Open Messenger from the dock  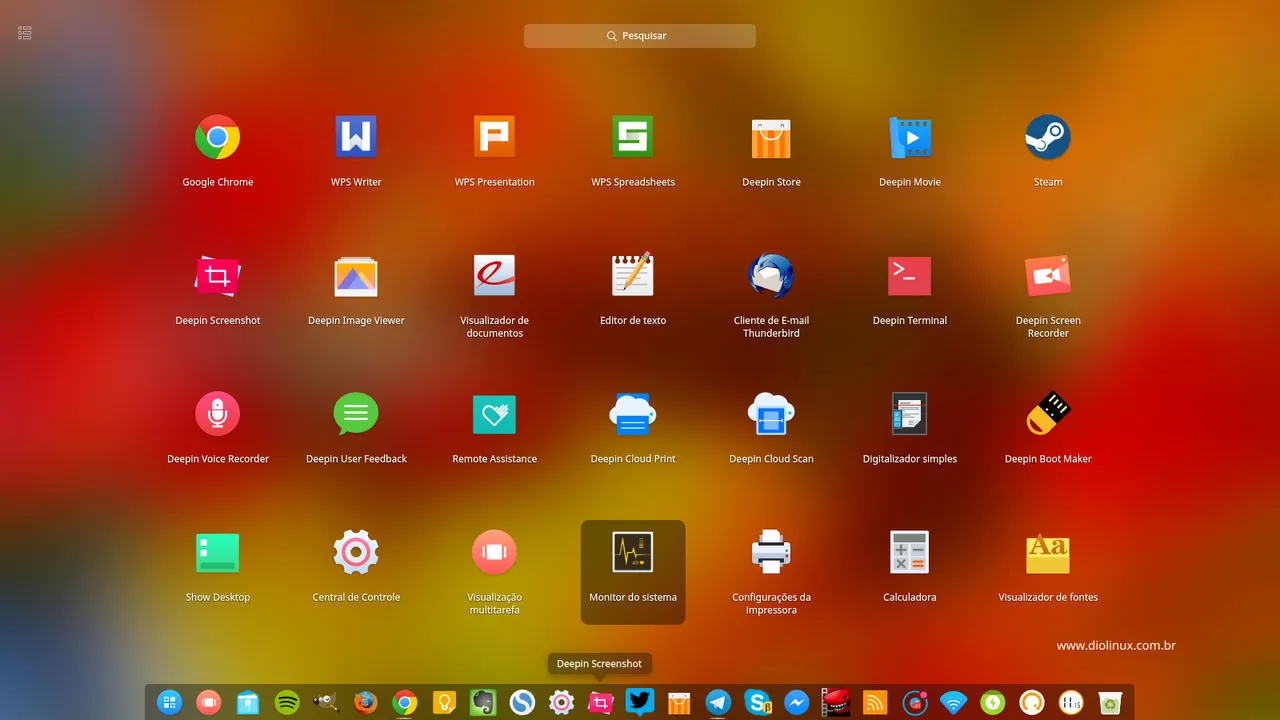pos(796,703)
